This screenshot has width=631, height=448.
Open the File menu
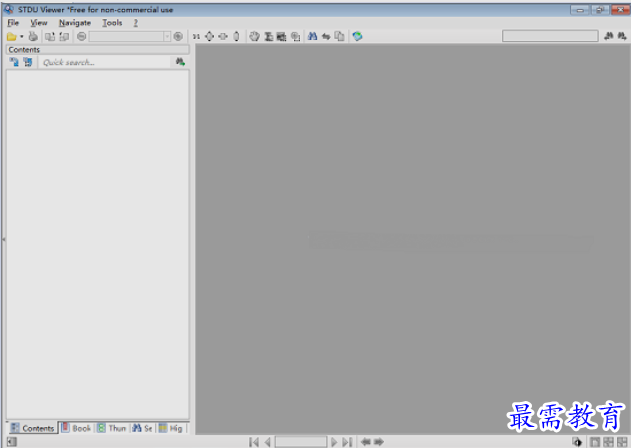13,23
